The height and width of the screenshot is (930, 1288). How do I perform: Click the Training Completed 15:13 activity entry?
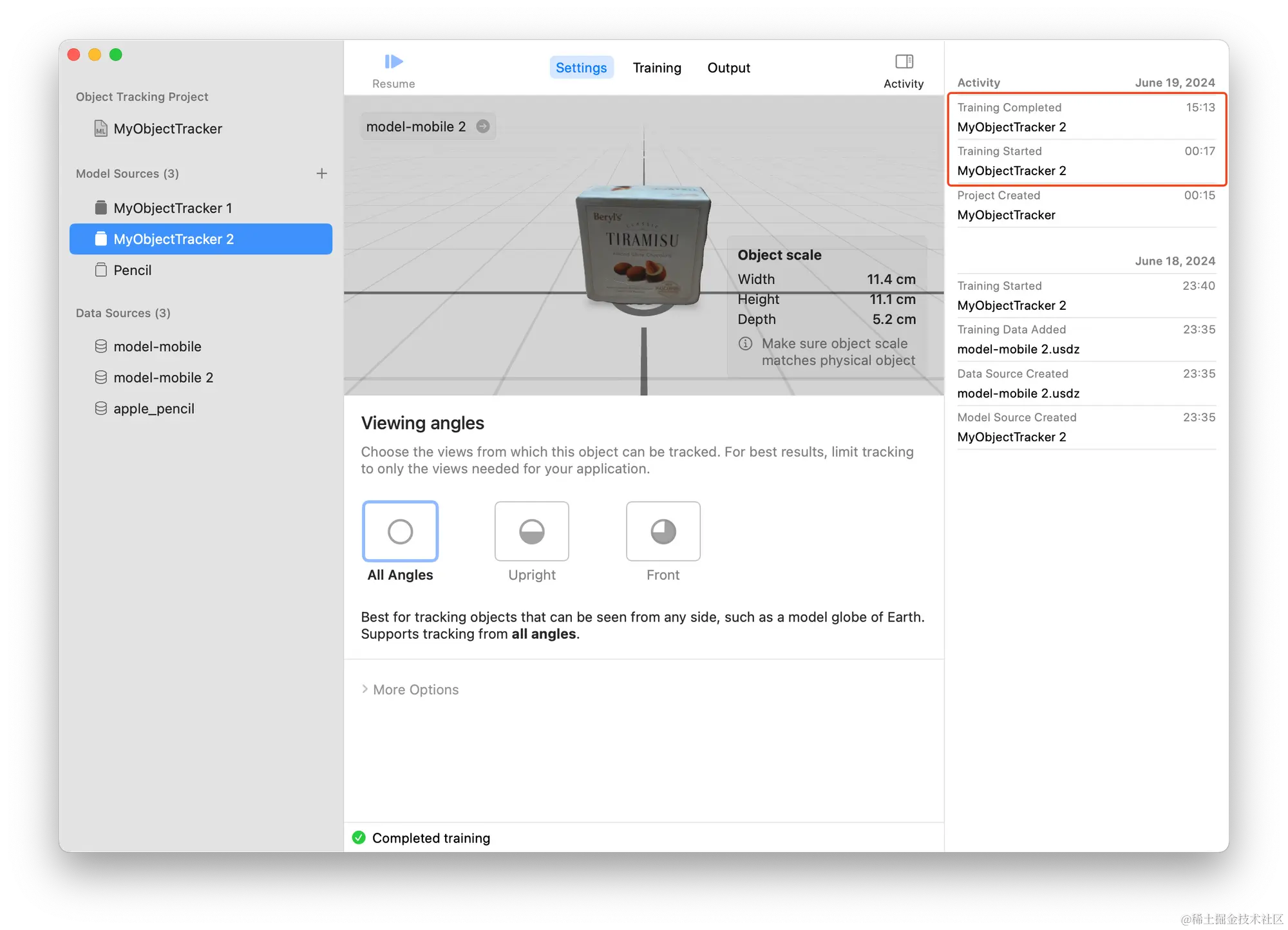coord(1086,117)
